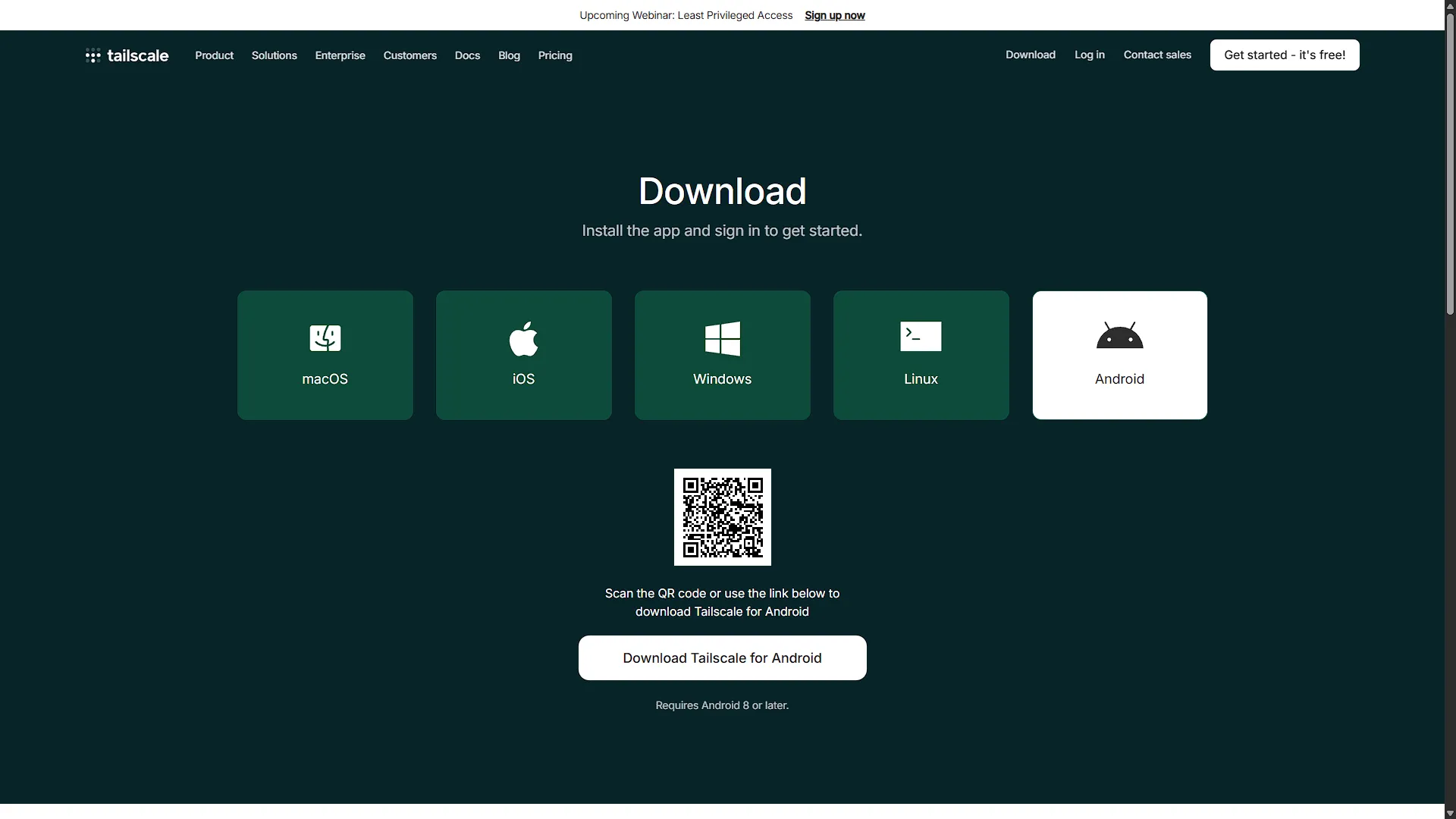Viewport: 1456px width, 819px height.
Task: Go to the Enterprise page
Action: click(x=340, y=55)
